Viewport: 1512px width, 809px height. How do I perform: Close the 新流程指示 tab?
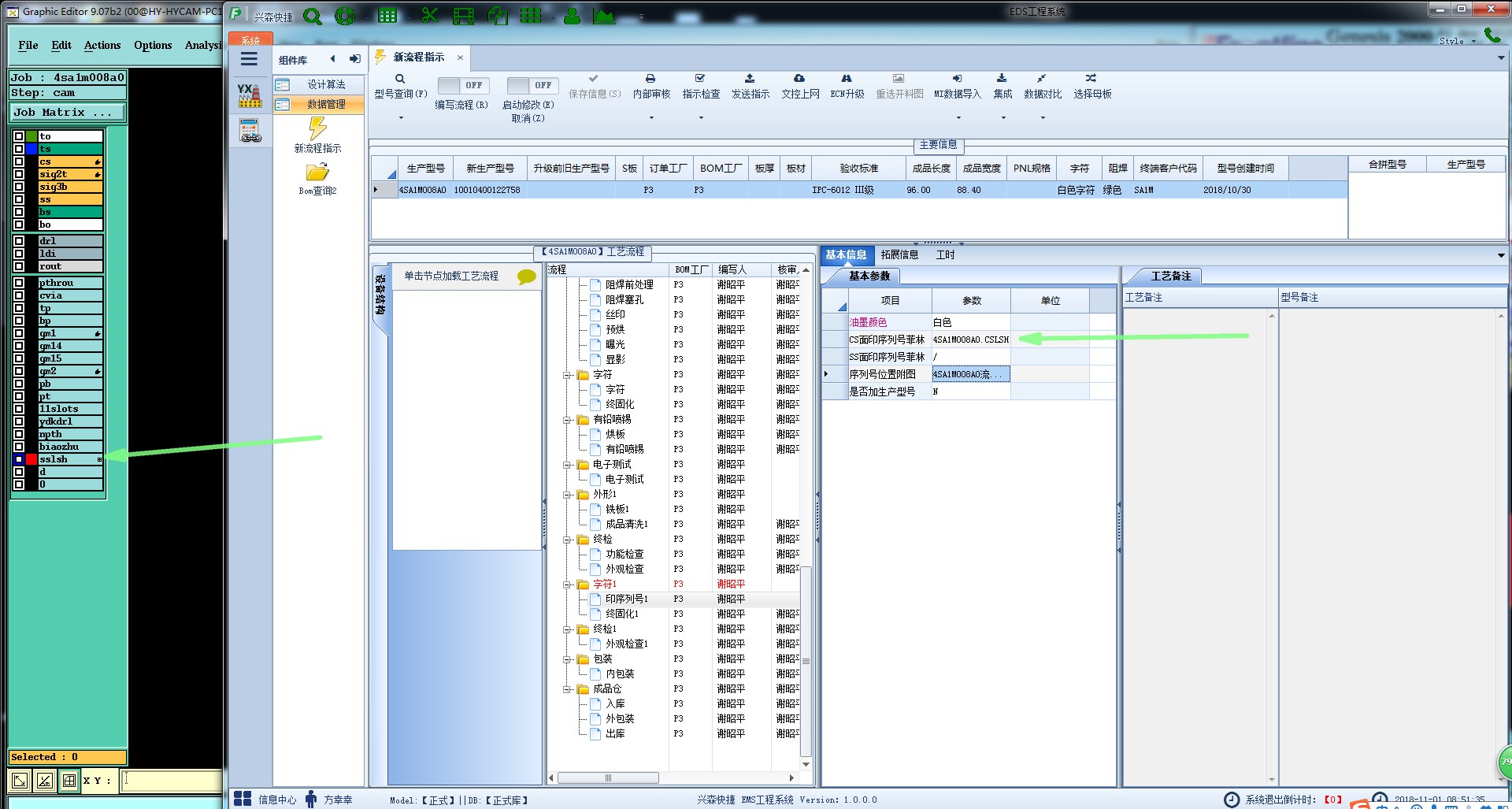click(460, 58)
